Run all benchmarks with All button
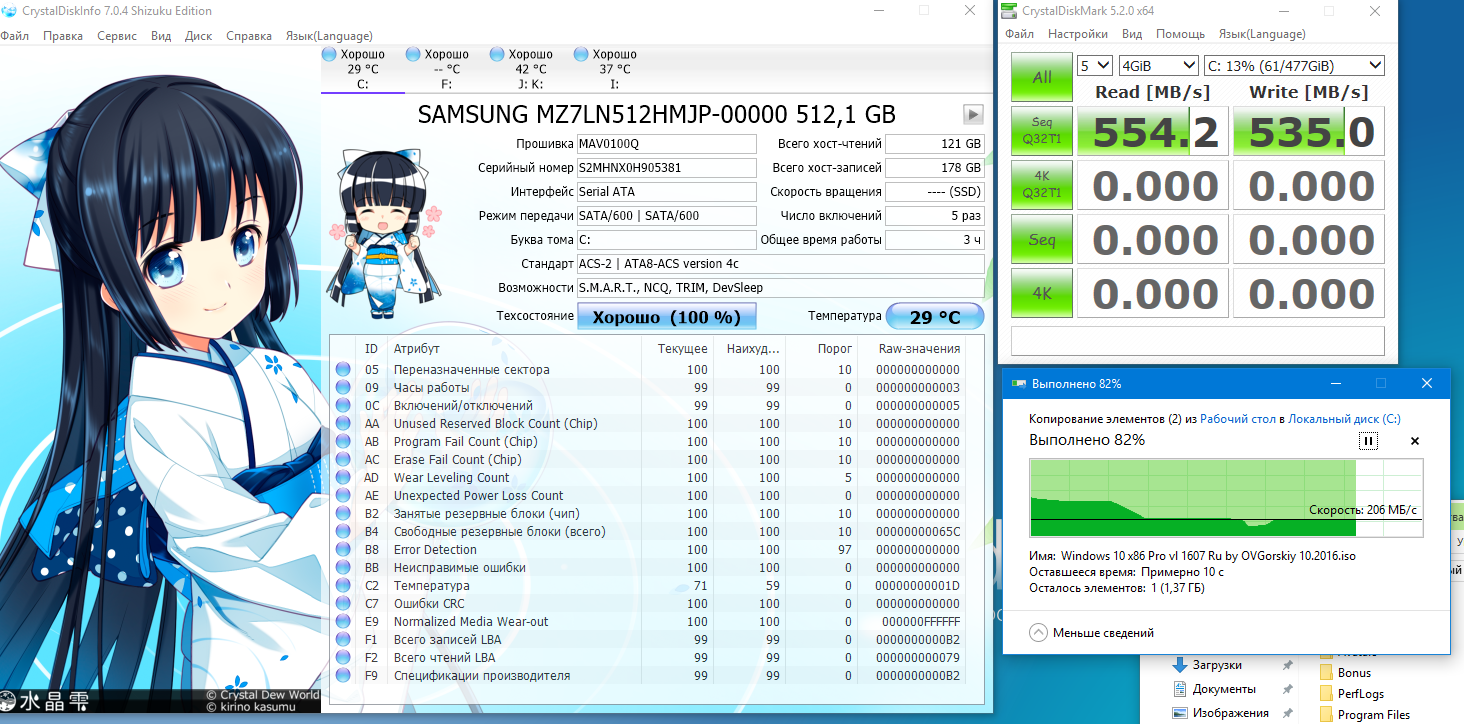1464x724 pixels. [x=1042, y=77]
